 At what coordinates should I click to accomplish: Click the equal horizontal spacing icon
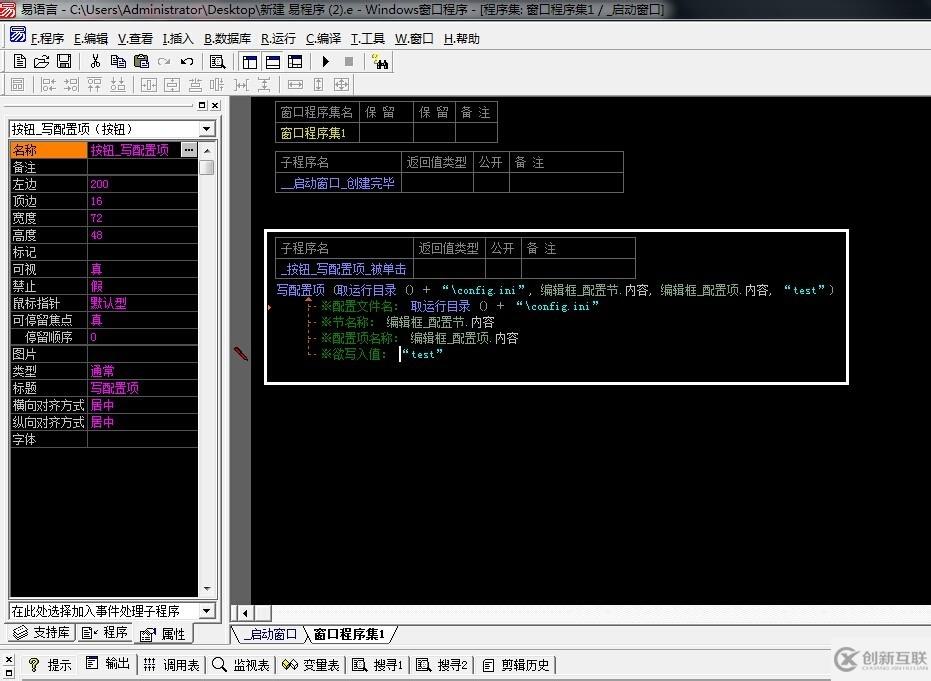point(241,85)
